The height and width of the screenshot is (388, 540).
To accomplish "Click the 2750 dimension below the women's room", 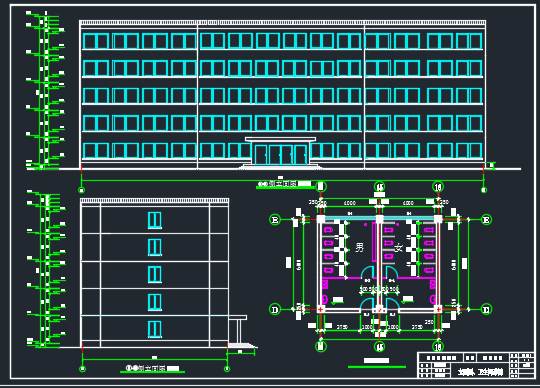I will [417, 327].
